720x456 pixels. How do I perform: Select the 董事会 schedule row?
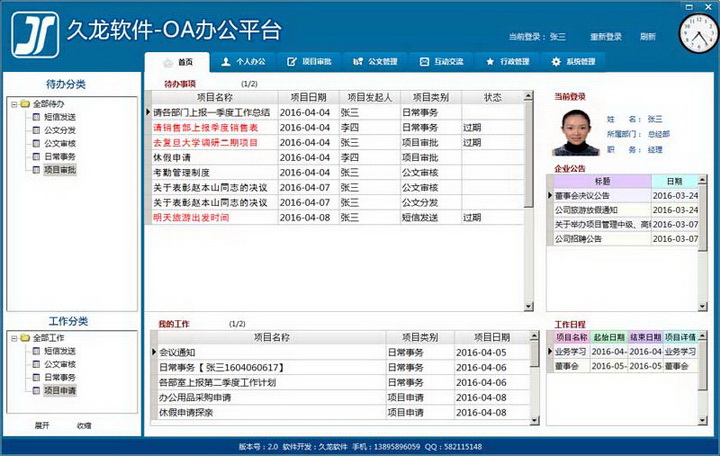[626, 366]
